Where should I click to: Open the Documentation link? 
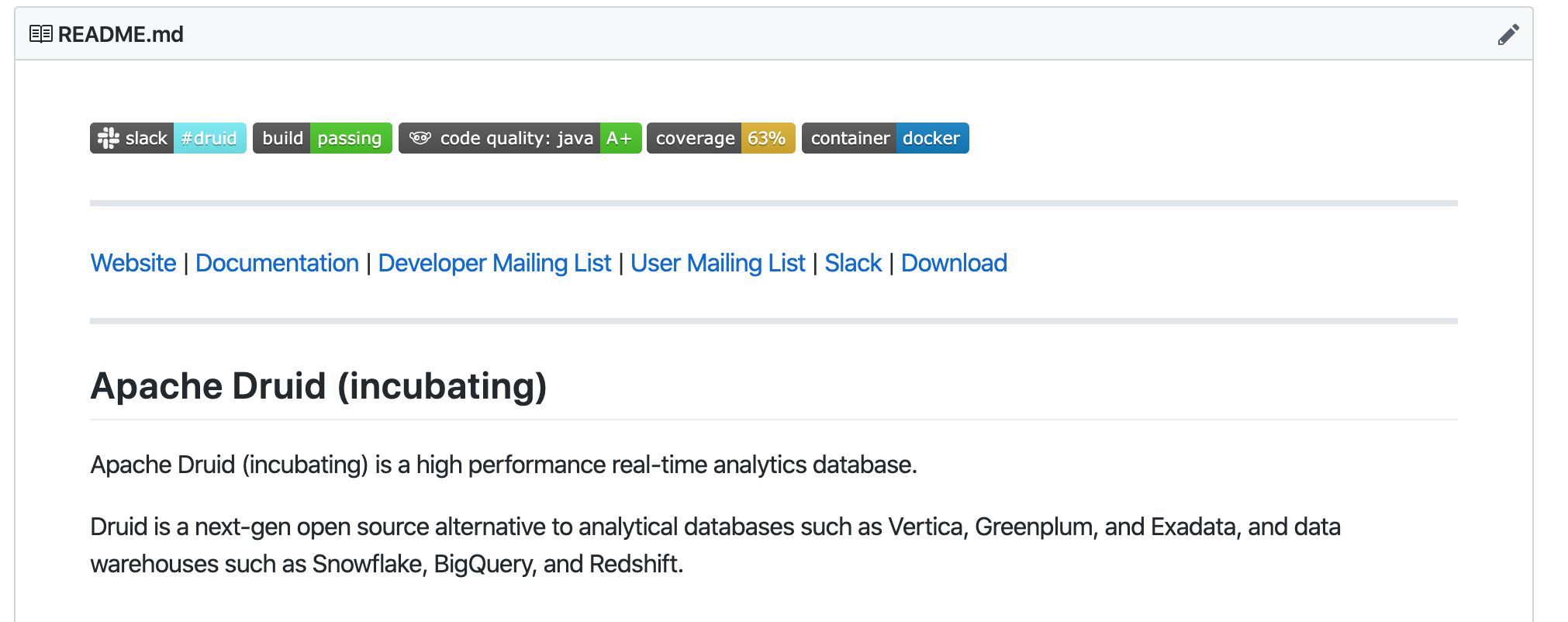point(277,263)
